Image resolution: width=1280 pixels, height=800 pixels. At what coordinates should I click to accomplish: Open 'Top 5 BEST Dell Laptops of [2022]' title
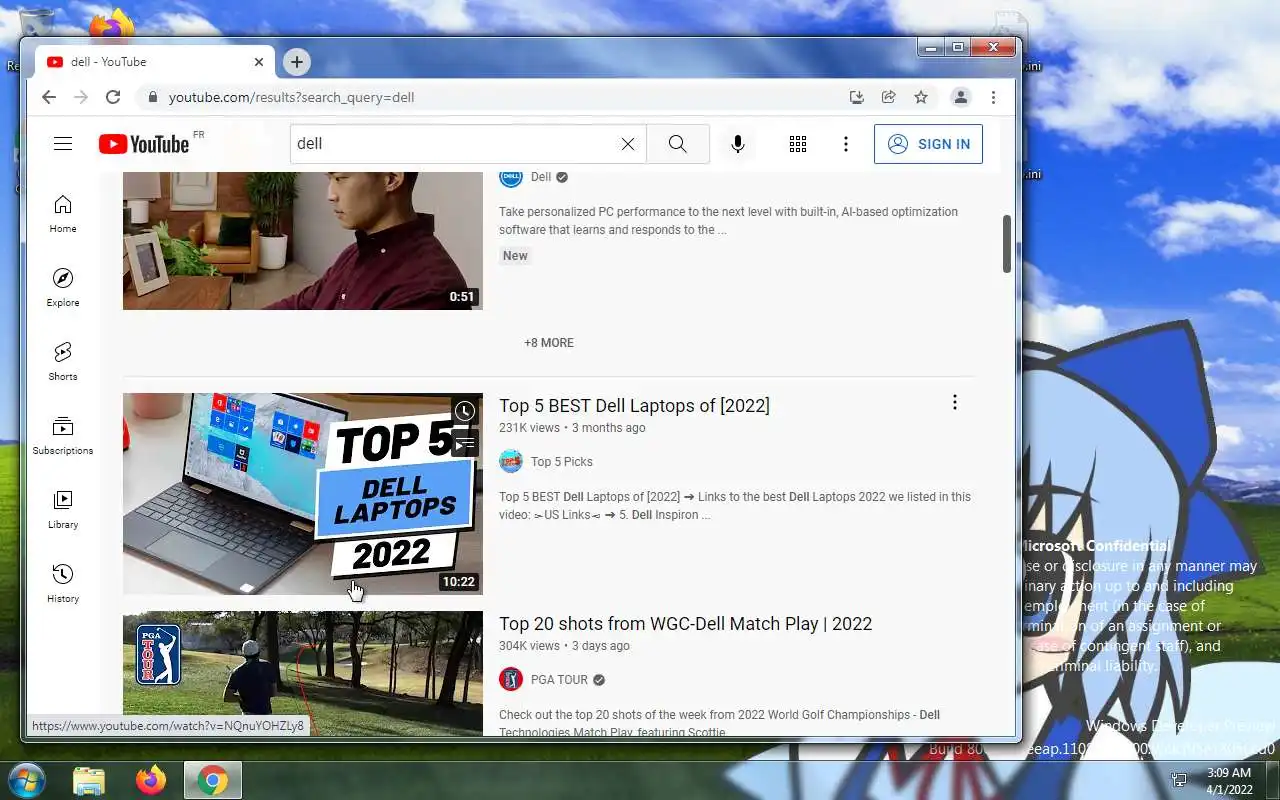(634, 406)
